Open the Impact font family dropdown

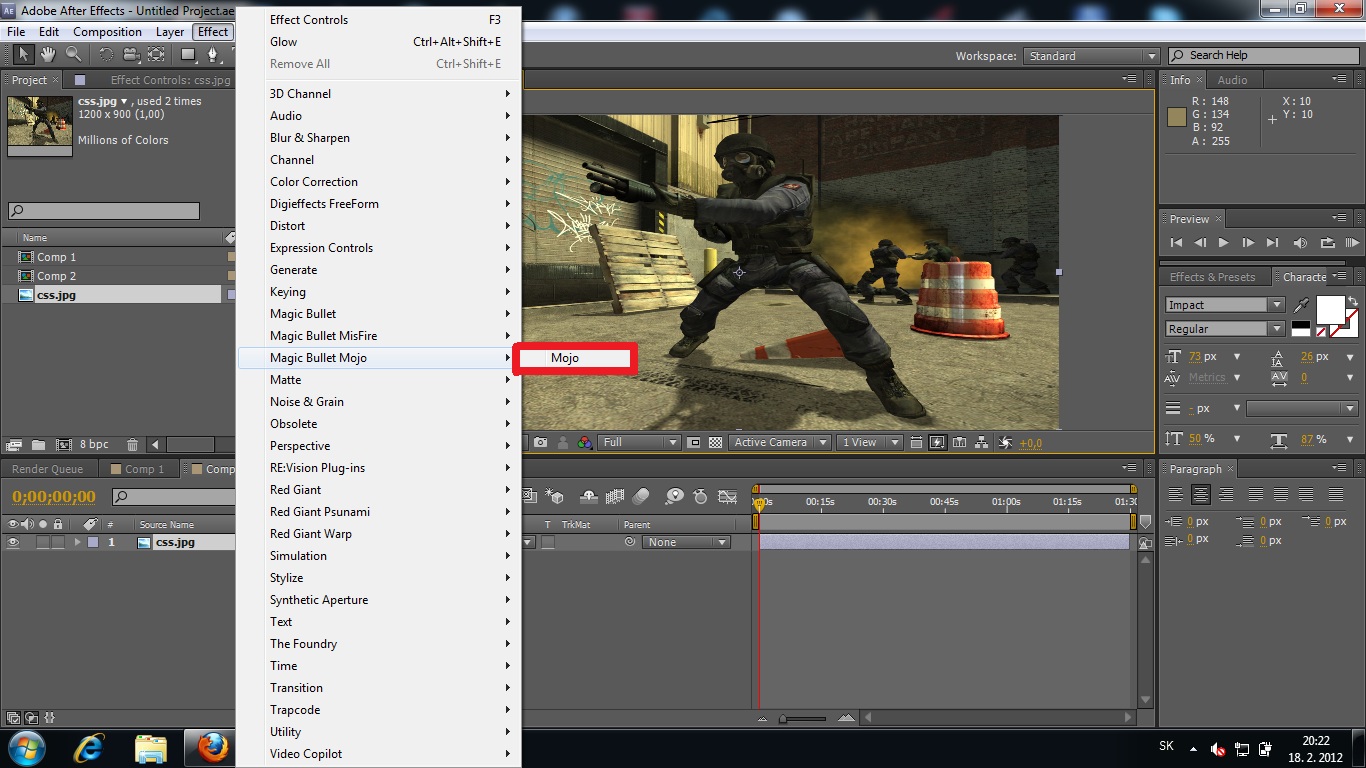[x=1225, y=305]
